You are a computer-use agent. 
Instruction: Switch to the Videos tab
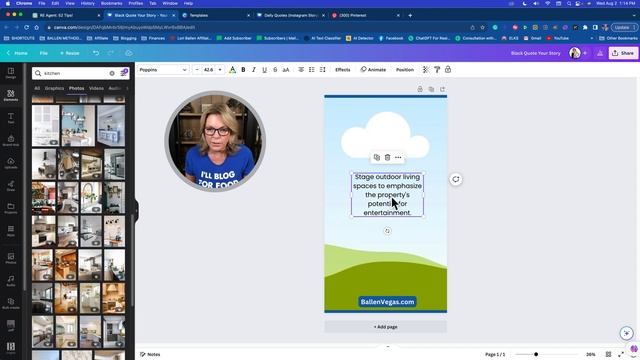96,88
